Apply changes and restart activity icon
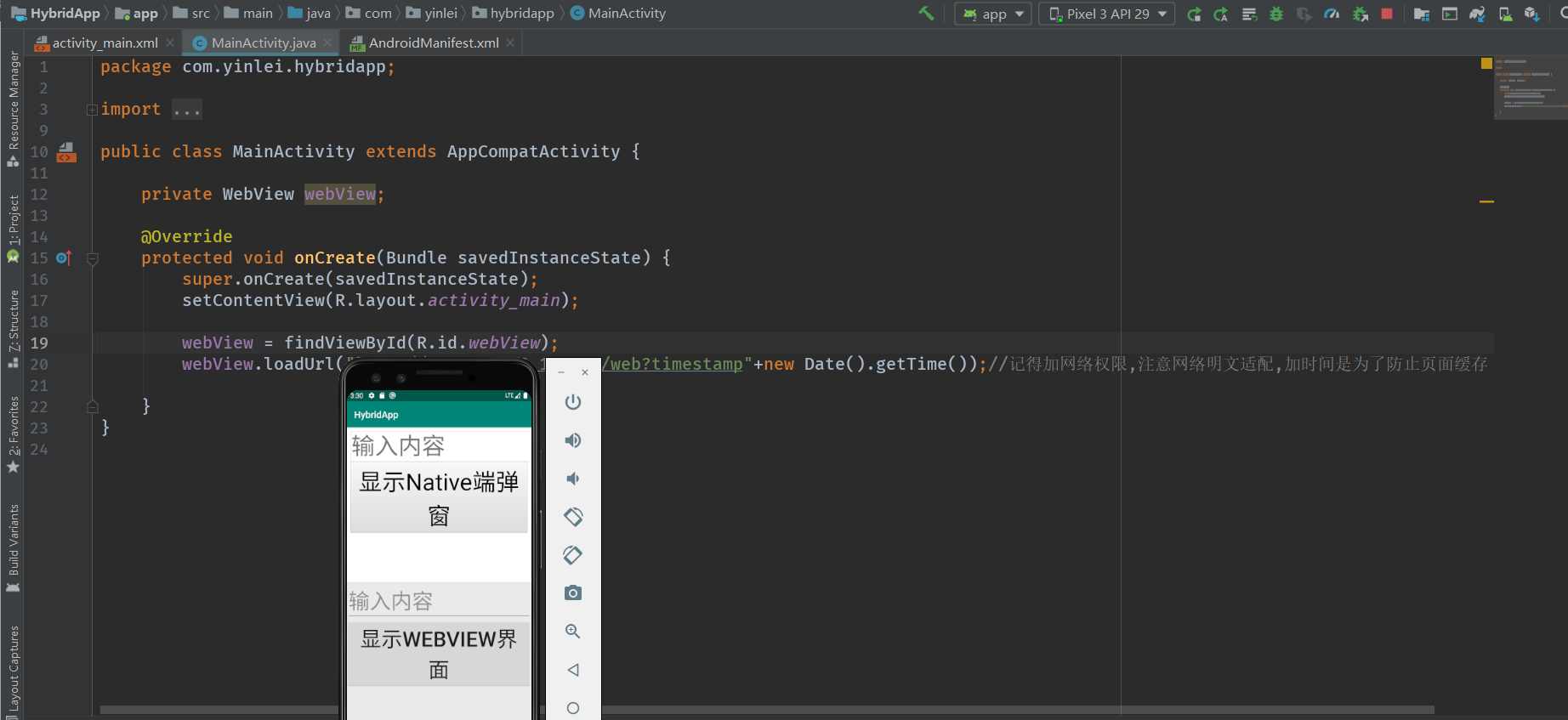Viewport: 1568px width, 720px height. (1221, 14)
